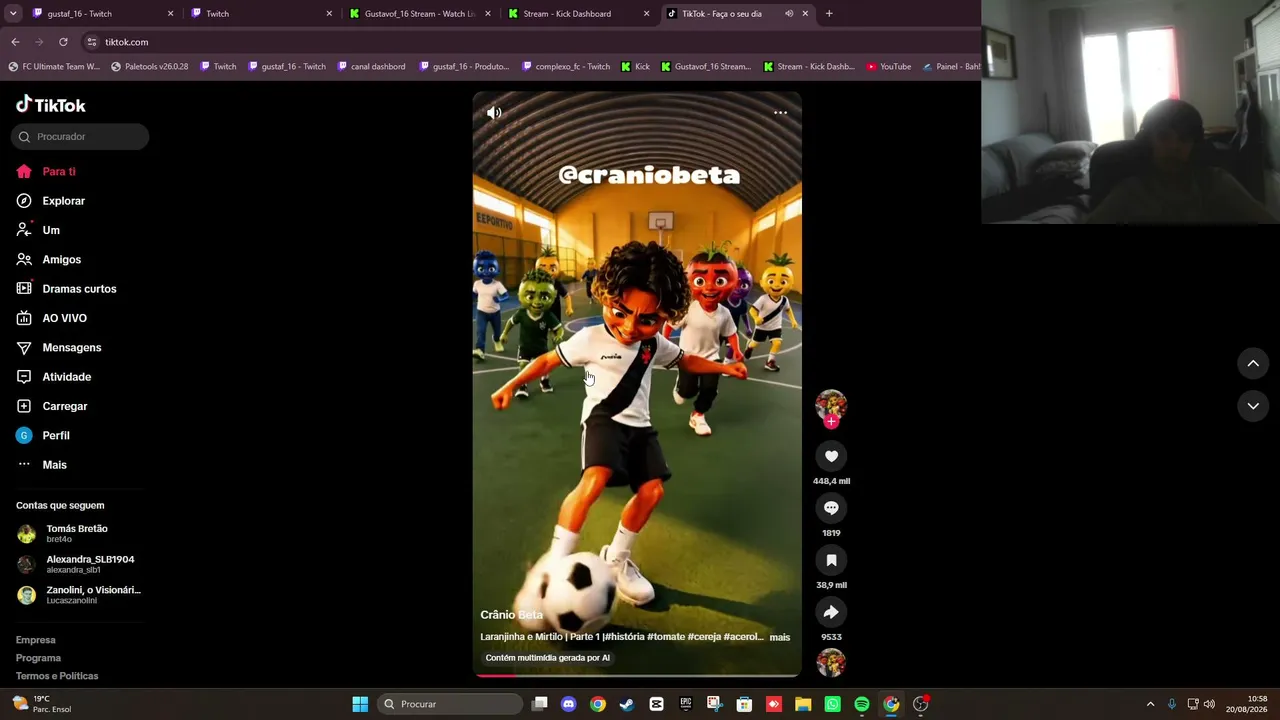Go to the next video with down arrow
Screen dimensions: 1280x720
click(x=1253, y=406)
